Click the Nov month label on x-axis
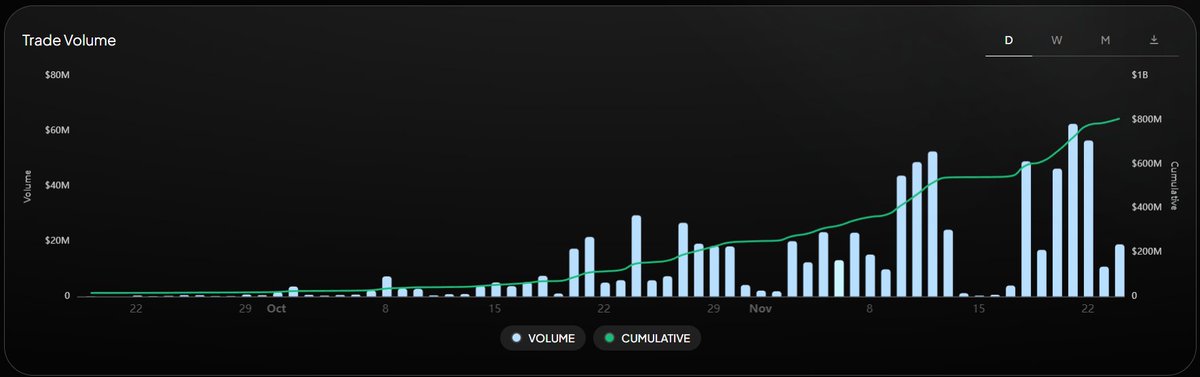This screenshot has width=1200, height=377. pos(761,310)
